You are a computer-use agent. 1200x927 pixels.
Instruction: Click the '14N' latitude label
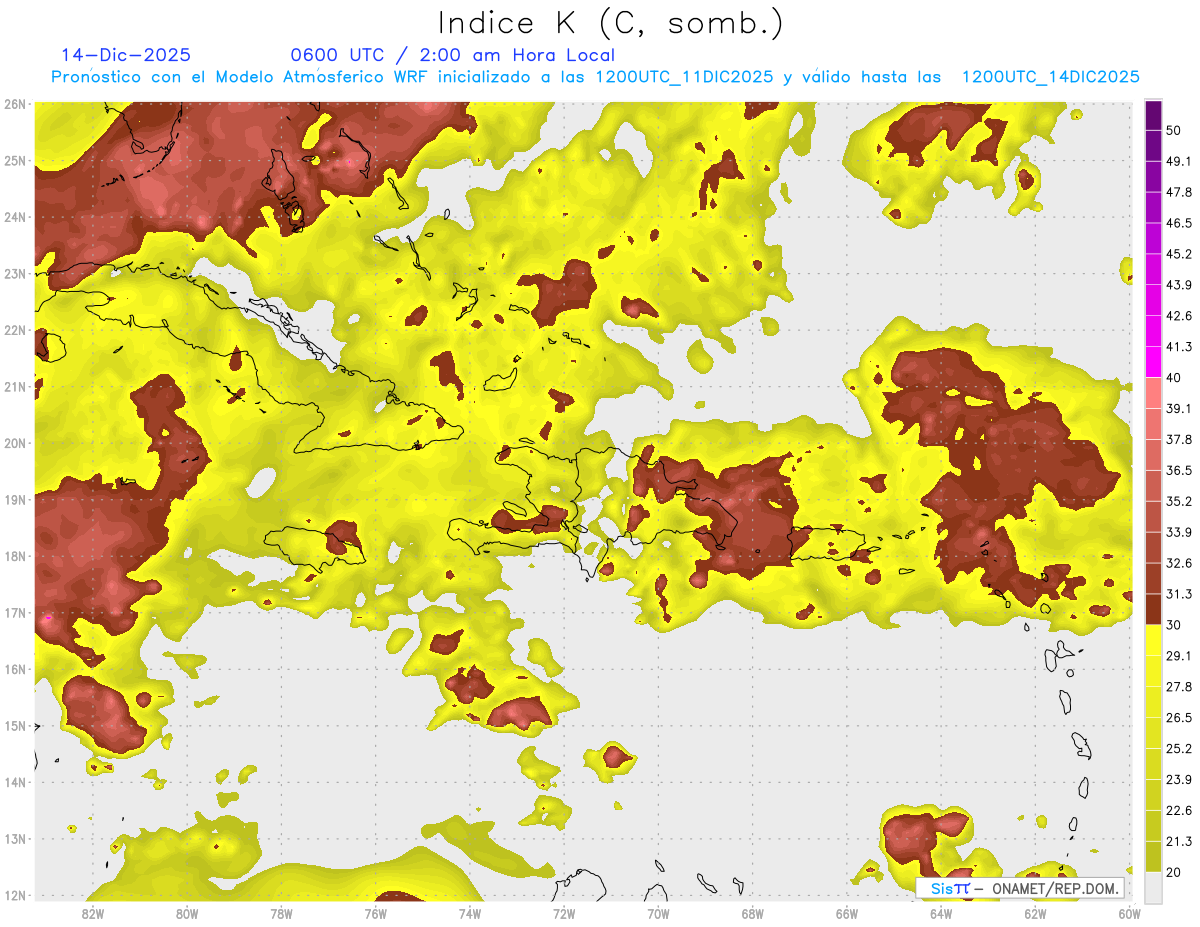(15, 782)
